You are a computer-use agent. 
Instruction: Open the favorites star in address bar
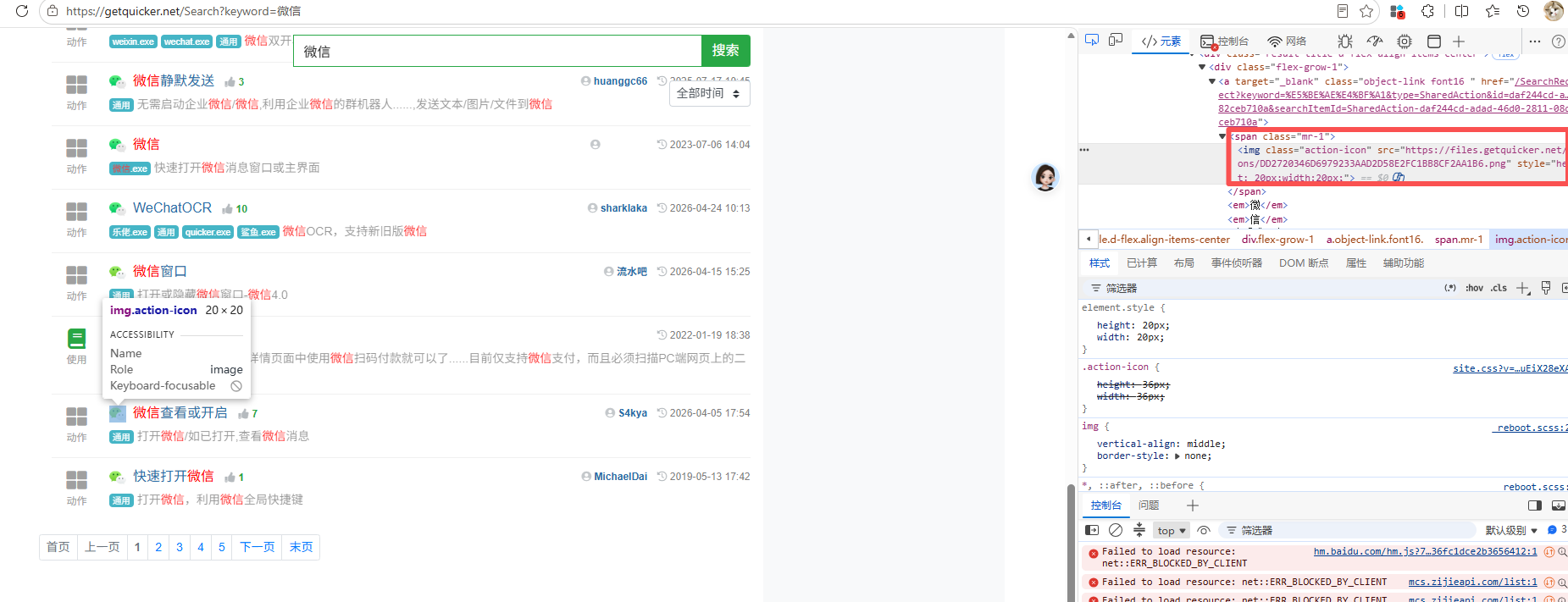tap(1366, 11)
